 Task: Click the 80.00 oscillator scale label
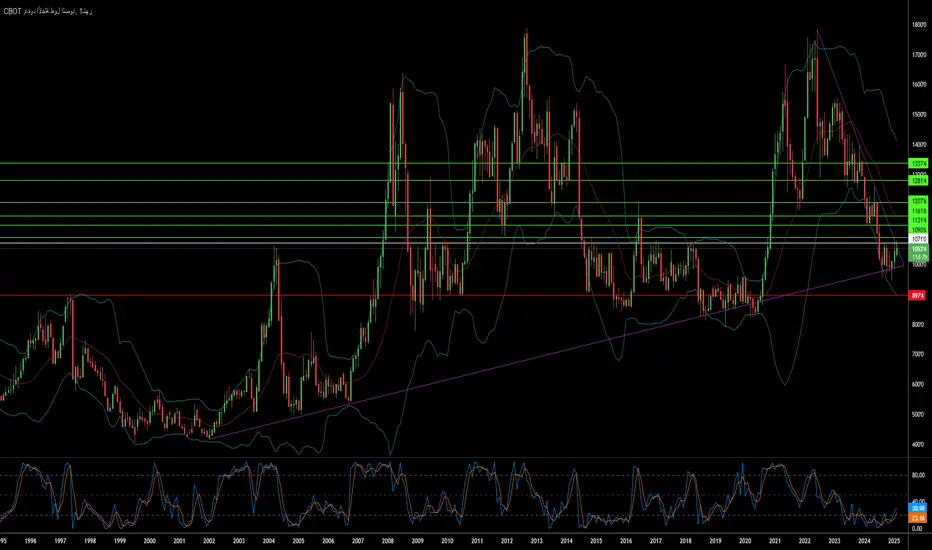pyautogui.click(x=918, y=475)
